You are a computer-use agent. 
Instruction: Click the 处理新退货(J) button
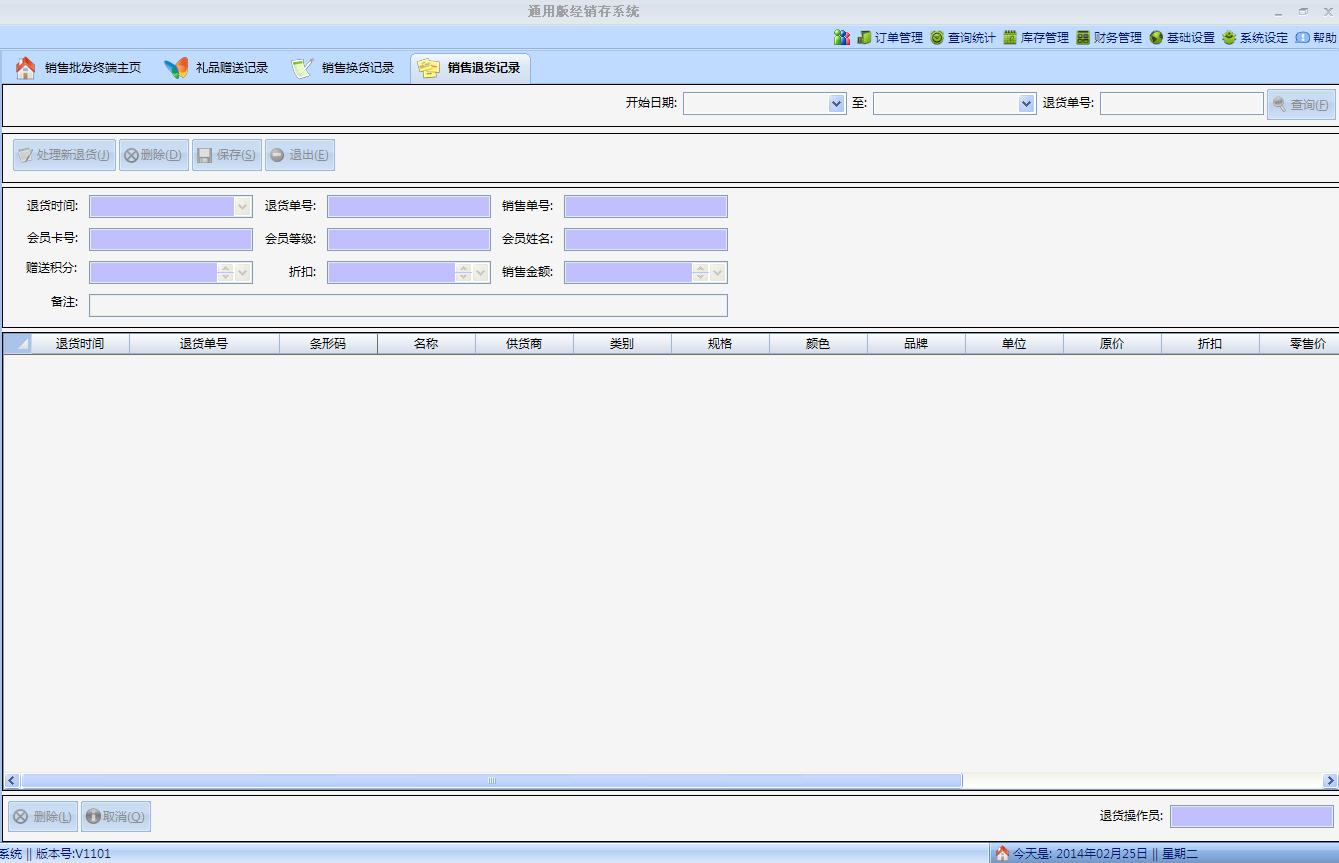coord(64,155)
